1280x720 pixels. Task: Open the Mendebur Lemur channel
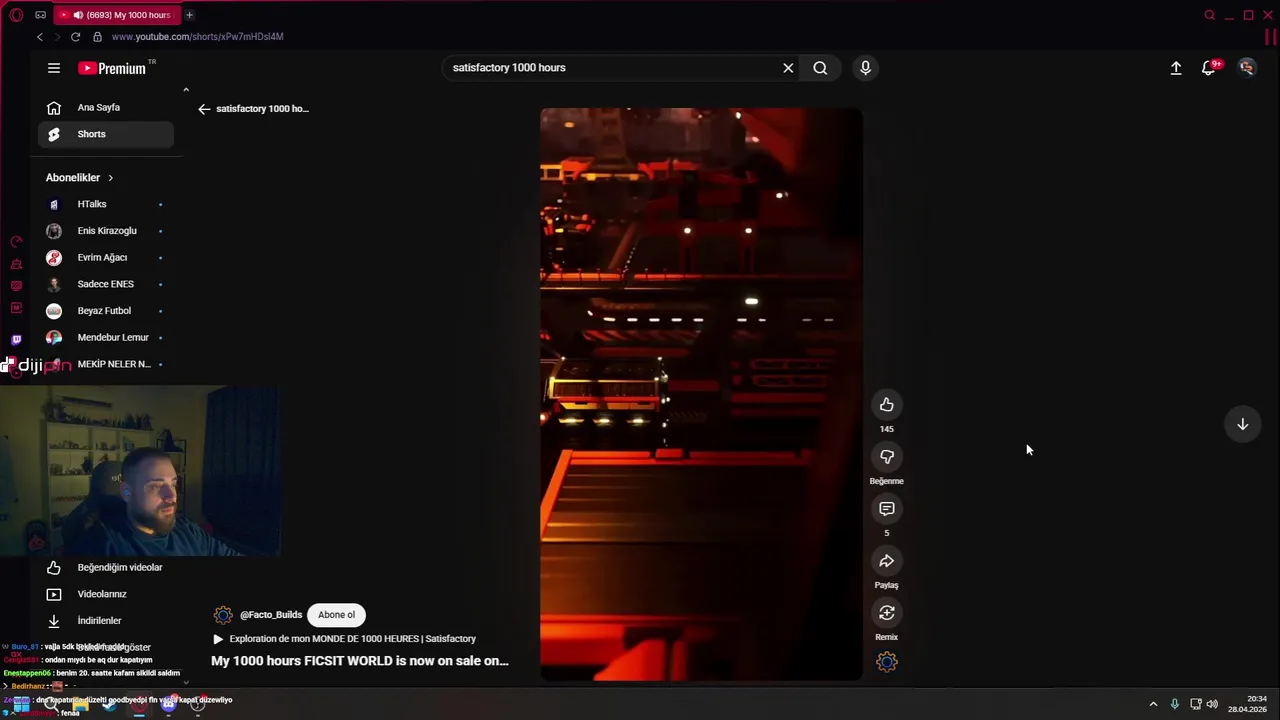click(x=106, y=338)
